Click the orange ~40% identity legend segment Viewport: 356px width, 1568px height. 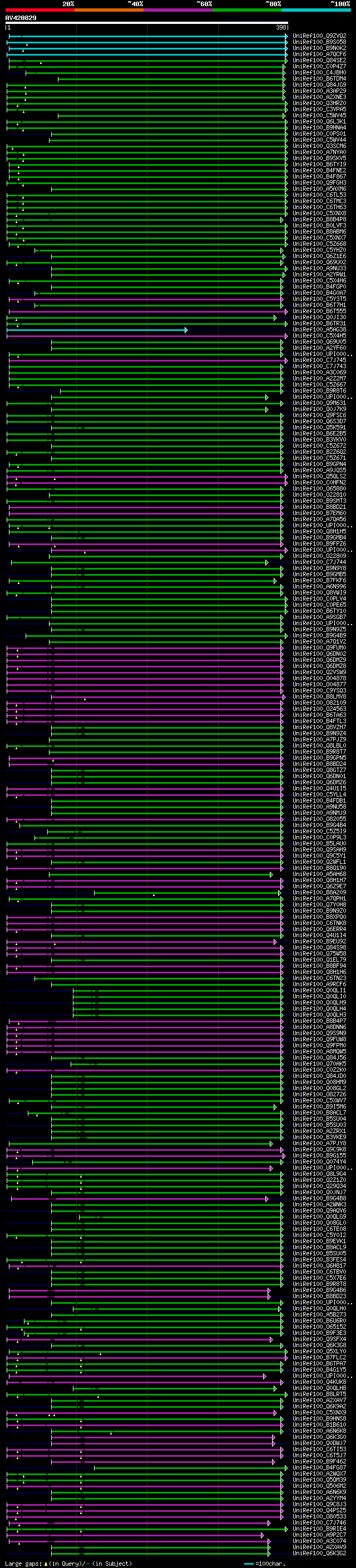click(109, 10)
